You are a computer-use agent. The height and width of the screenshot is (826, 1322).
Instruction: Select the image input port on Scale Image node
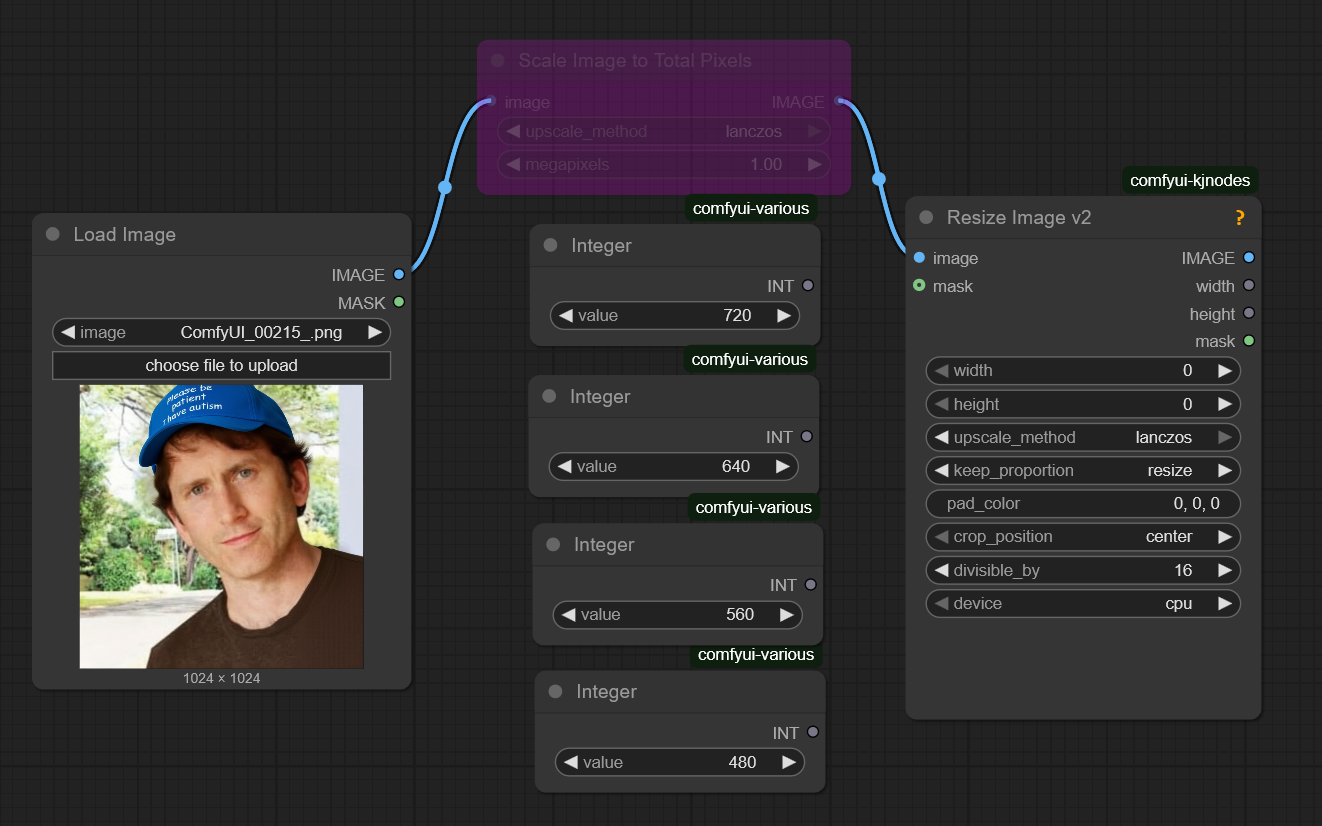[x=491, y=101]
